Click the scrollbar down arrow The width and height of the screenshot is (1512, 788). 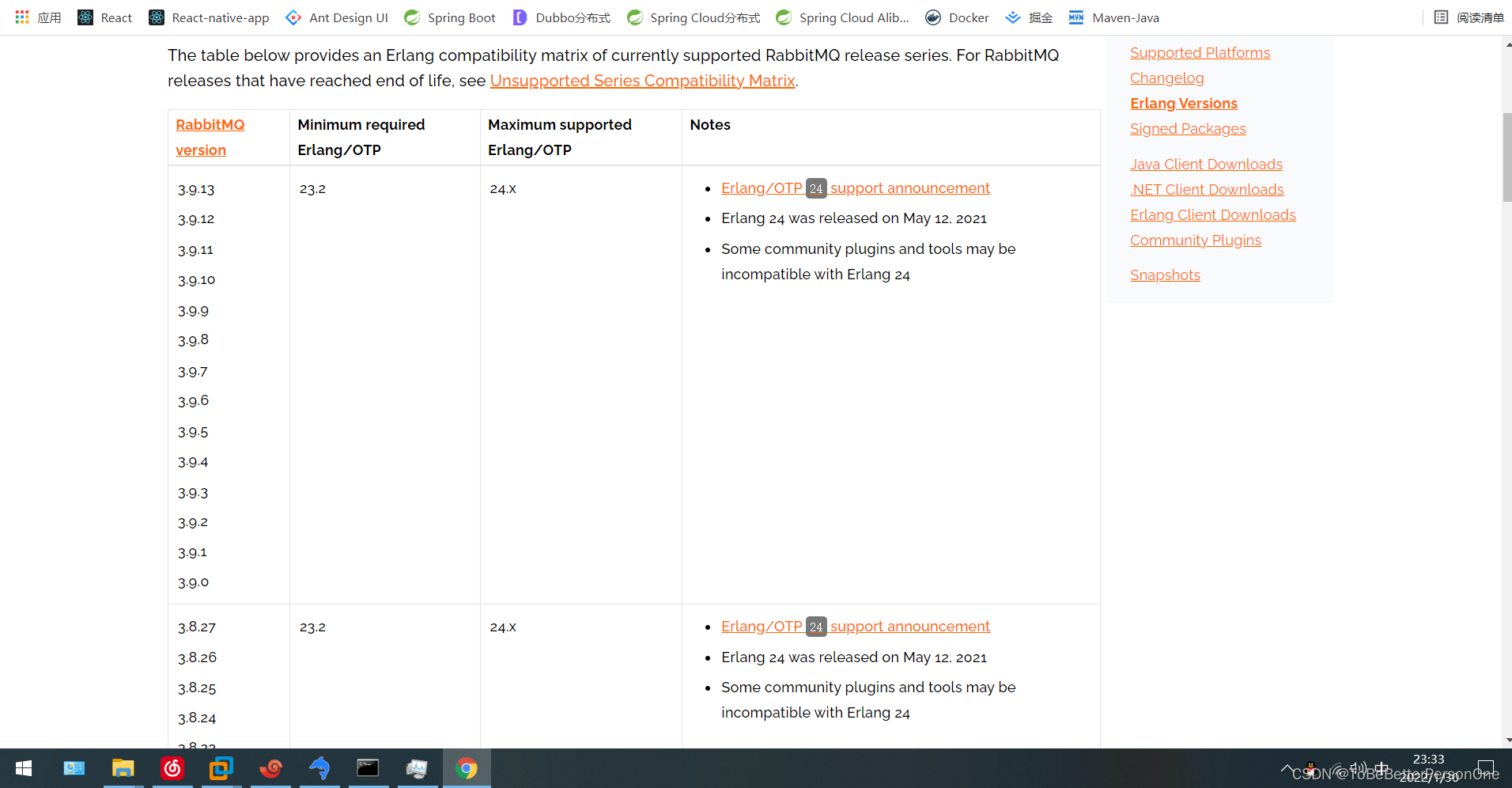pos(1507,741)
